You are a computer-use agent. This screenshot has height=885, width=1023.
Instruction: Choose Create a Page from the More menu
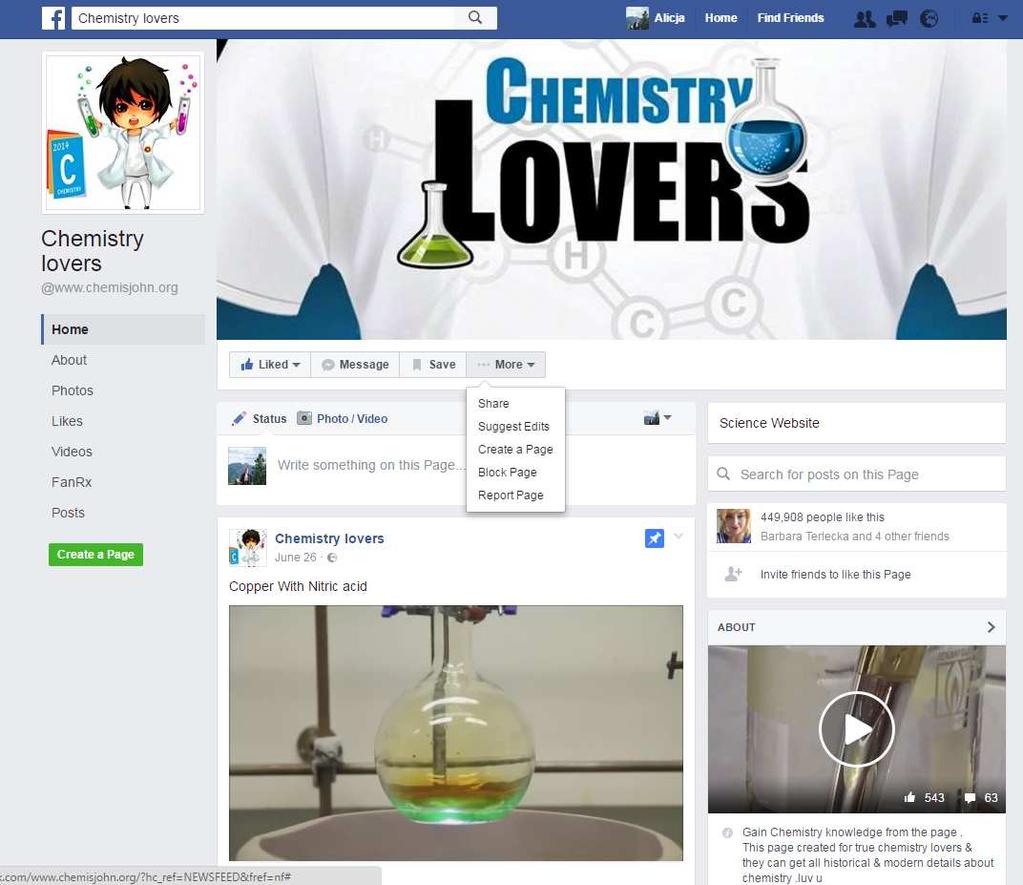pyautogui.click(x=515, y=450)
